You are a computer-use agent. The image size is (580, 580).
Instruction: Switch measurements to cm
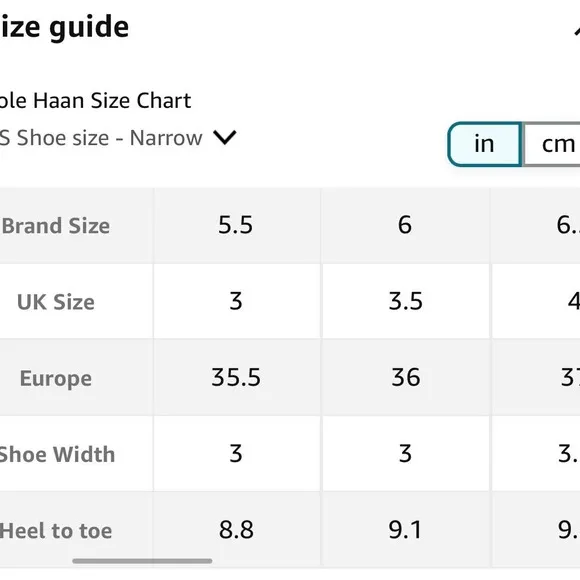tap(552, 144)
